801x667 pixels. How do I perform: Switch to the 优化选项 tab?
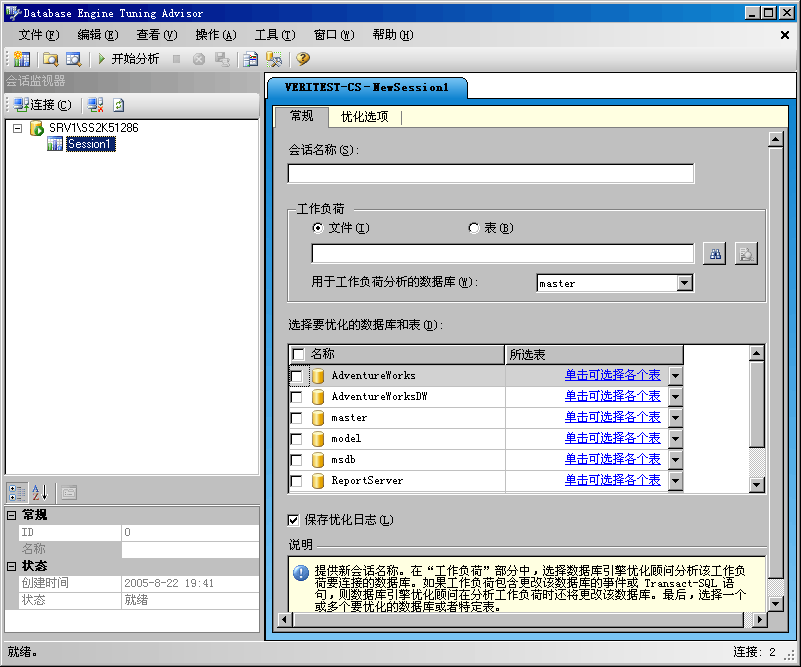pos(365,117)
